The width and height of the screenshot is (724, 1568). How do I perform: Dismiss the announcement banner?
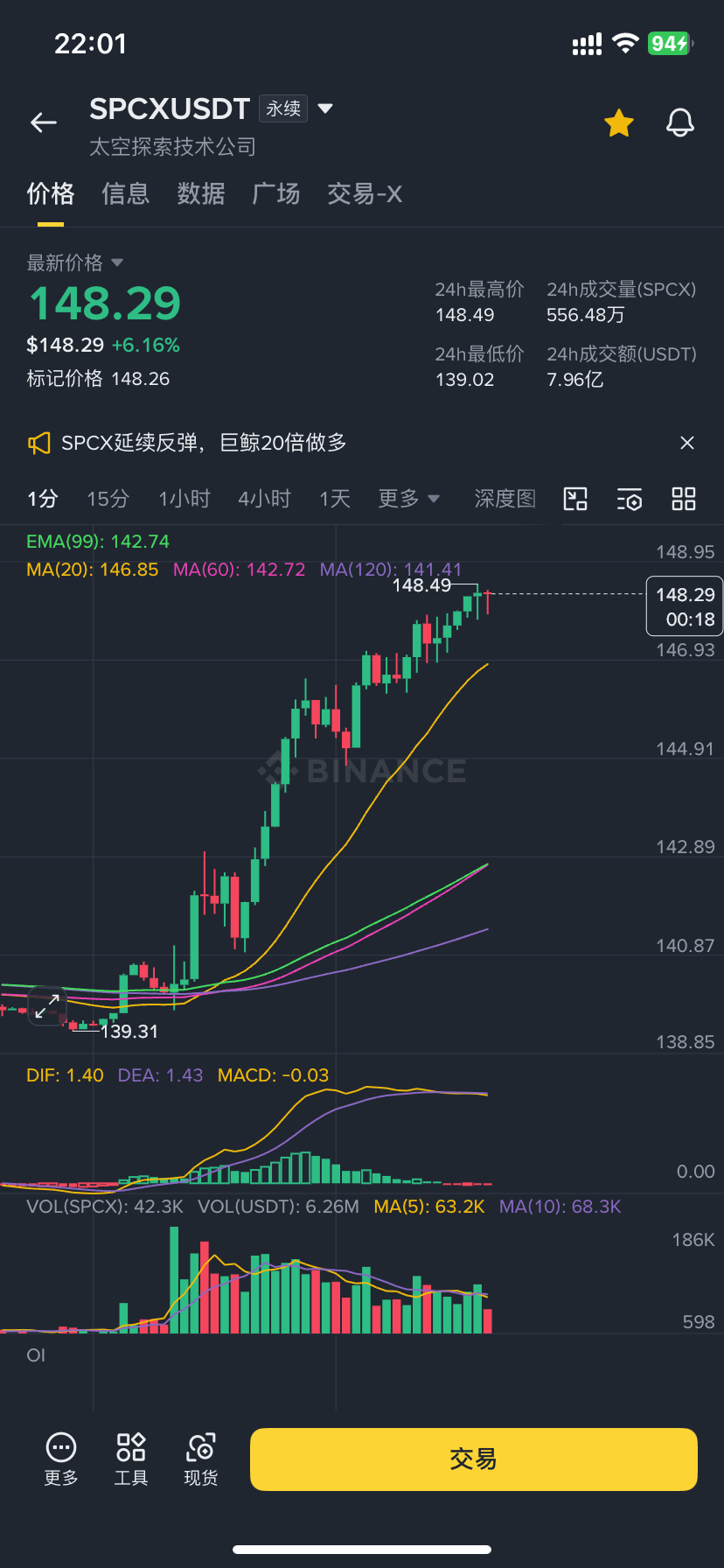(687, 443)
